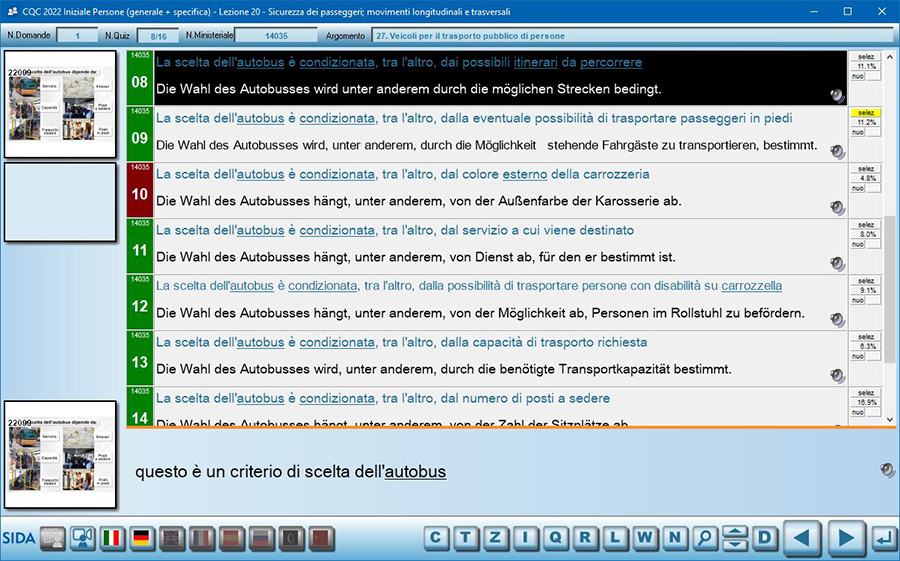Play audio for question 08
The image size is (900, 561).
[x=837, y=95]
